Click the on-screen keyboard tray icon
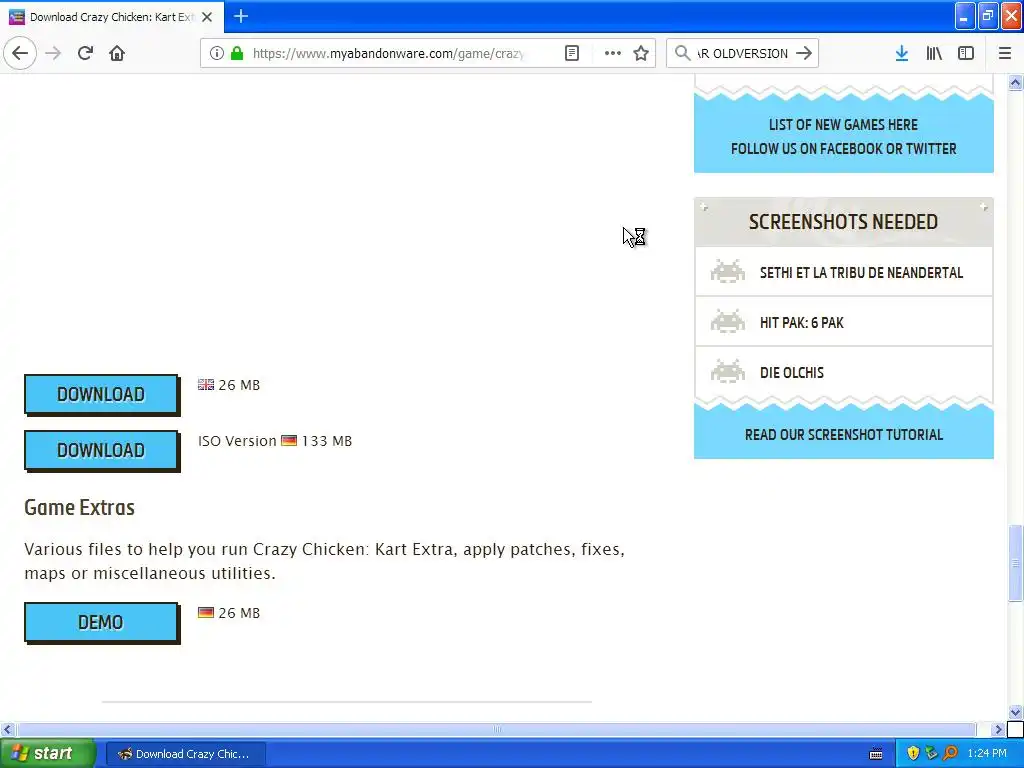Image resolution: width=1024 pixels, height=768 pixels. click(x=876, y=754)
